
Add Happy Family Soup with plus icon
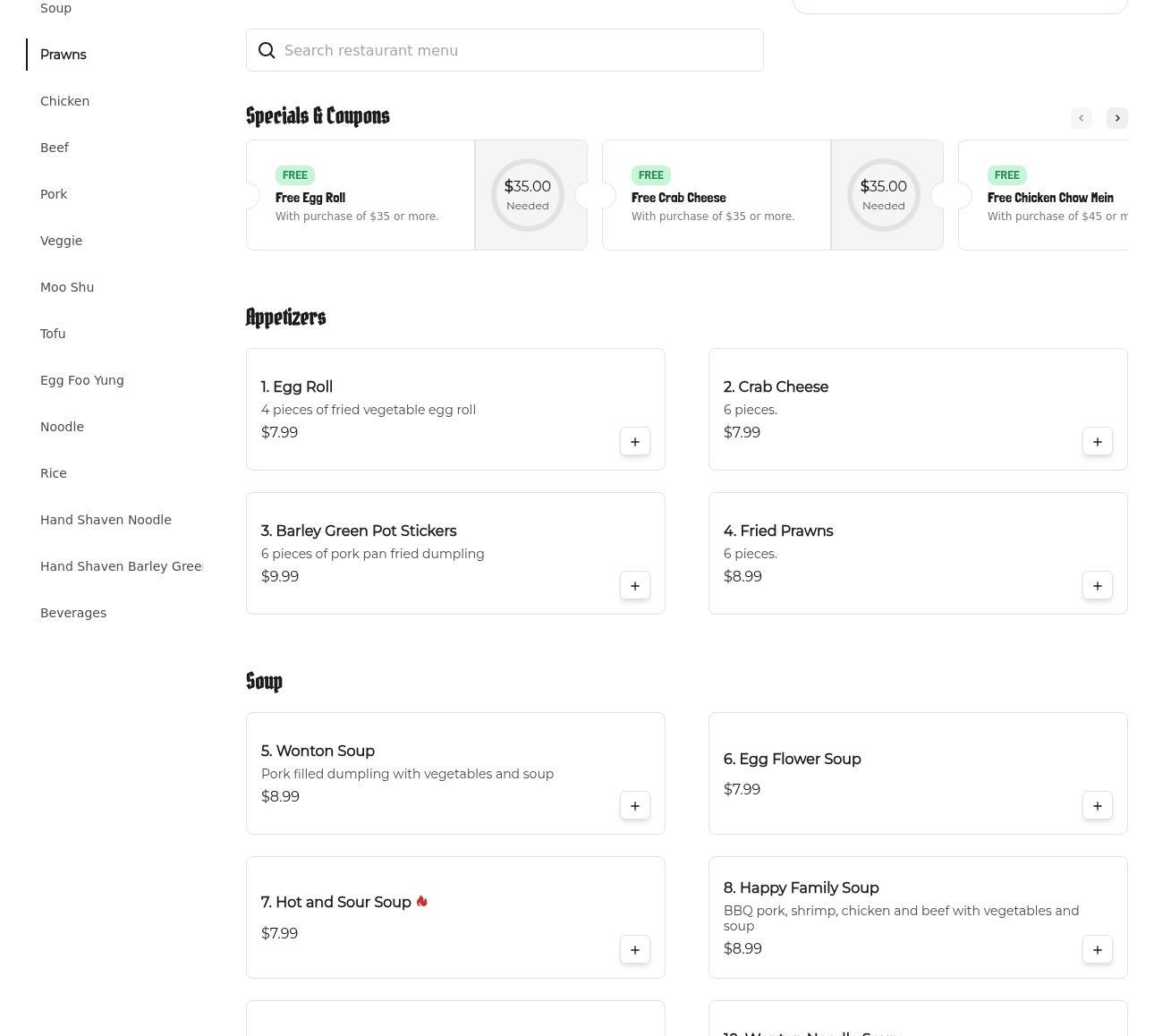click(x=1097, y=950)
